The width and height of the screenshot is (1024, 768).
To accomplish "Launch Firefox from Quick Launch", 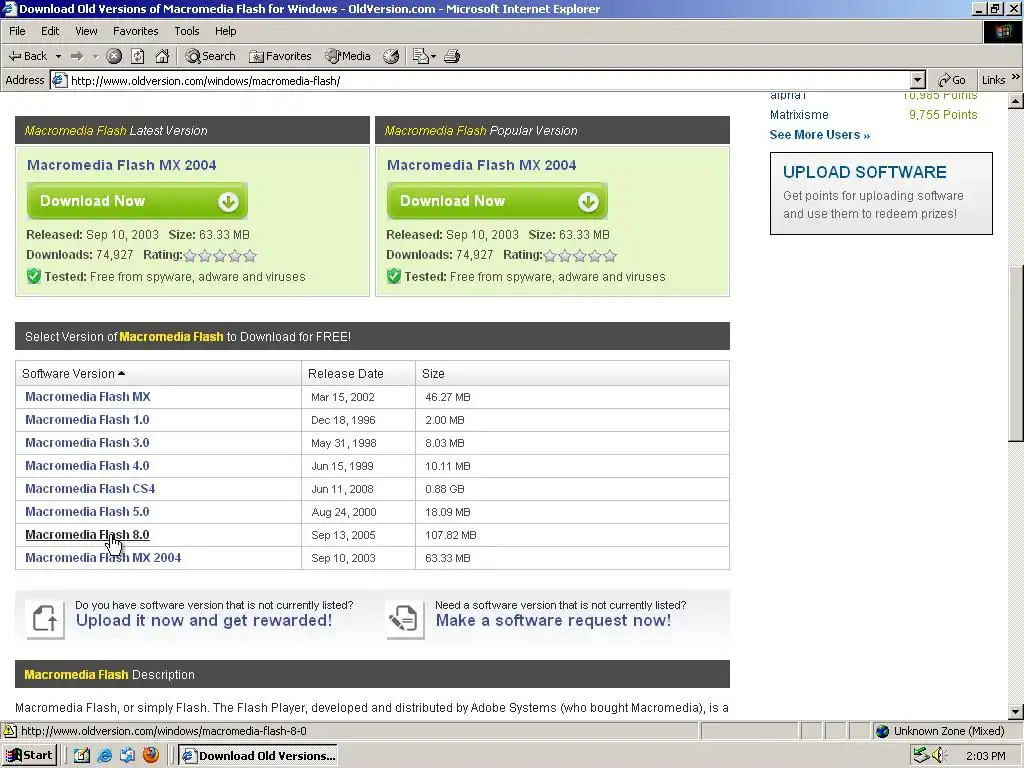I will (x=151, y=755).
